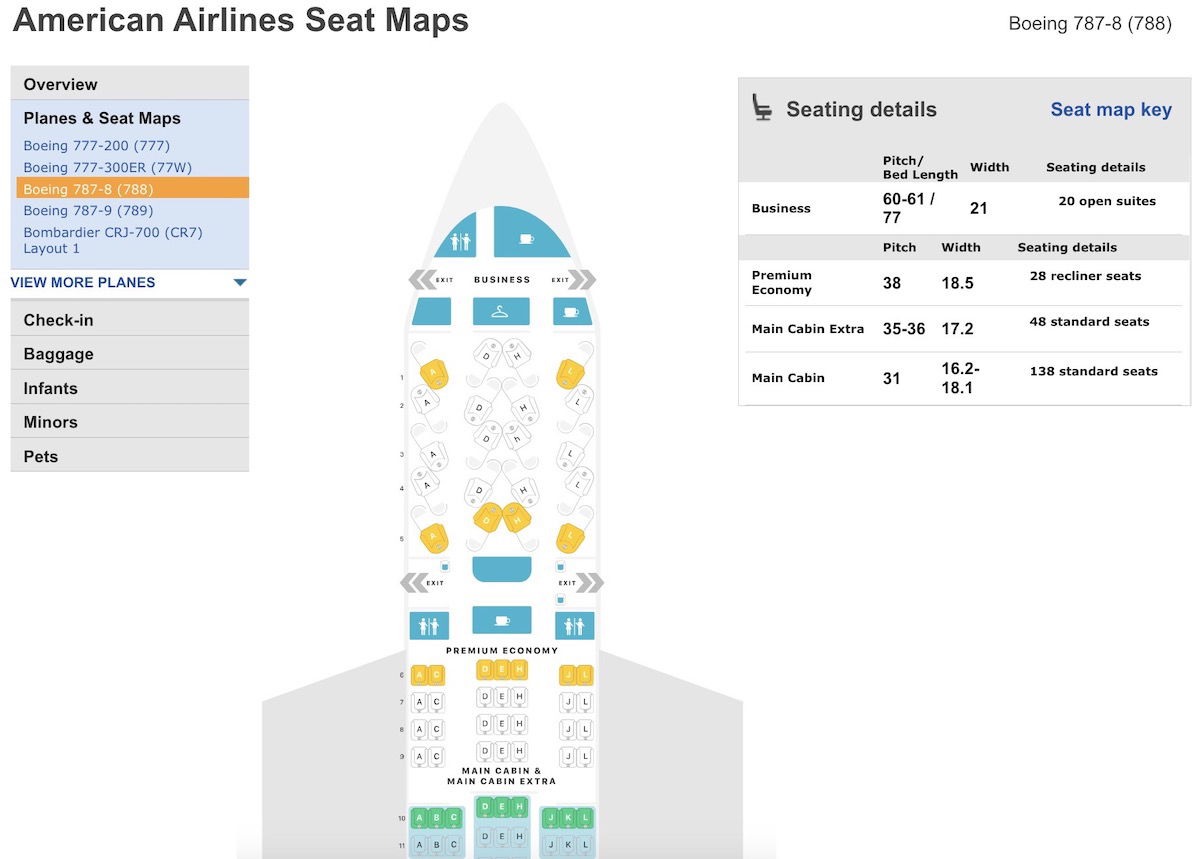Expand the Check-in section
This screenshot has width=1200, height=859.
click(x=129, y=320)
